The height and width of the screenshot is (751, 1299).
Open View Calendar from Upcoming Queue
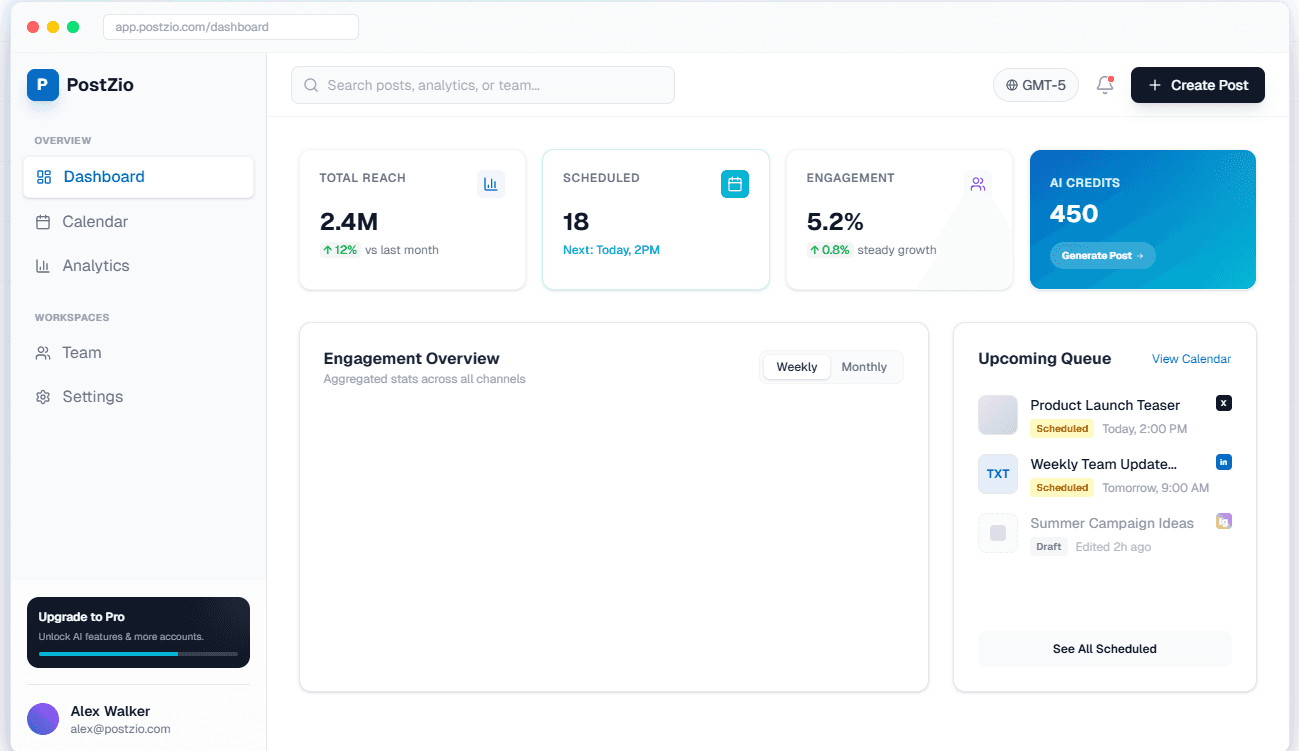(x=1191, y=359)
